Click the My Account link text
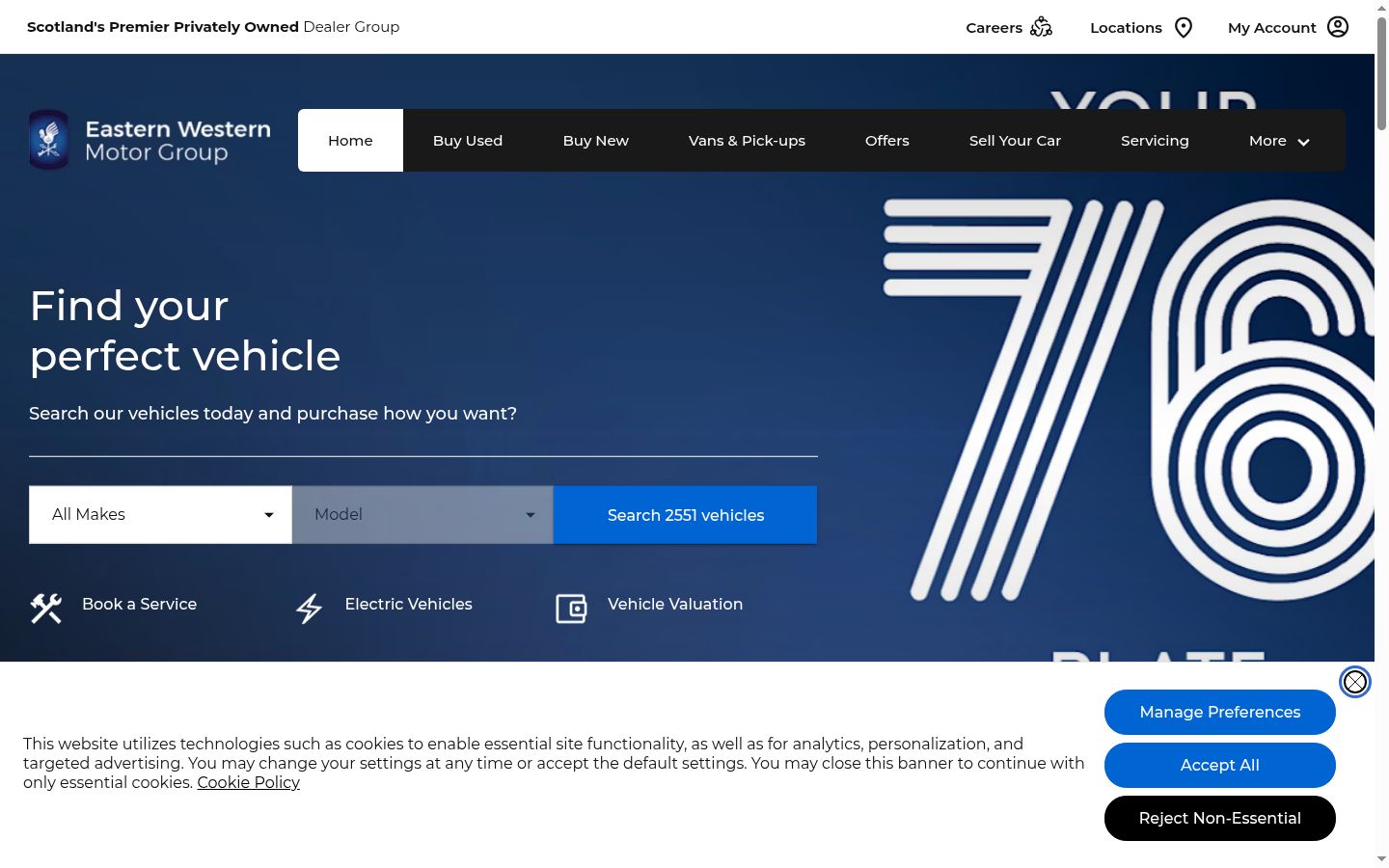 (x=1271, y=28)
